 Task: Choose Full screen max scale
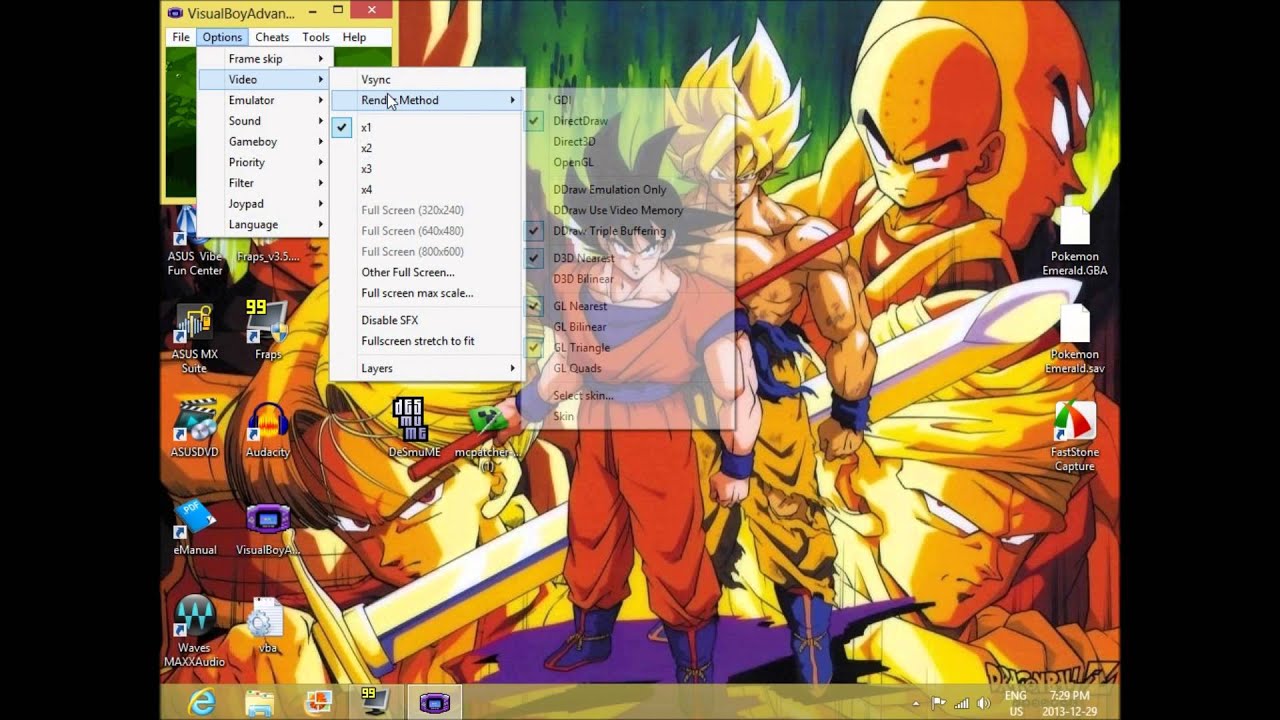click(x=427, y=293)
